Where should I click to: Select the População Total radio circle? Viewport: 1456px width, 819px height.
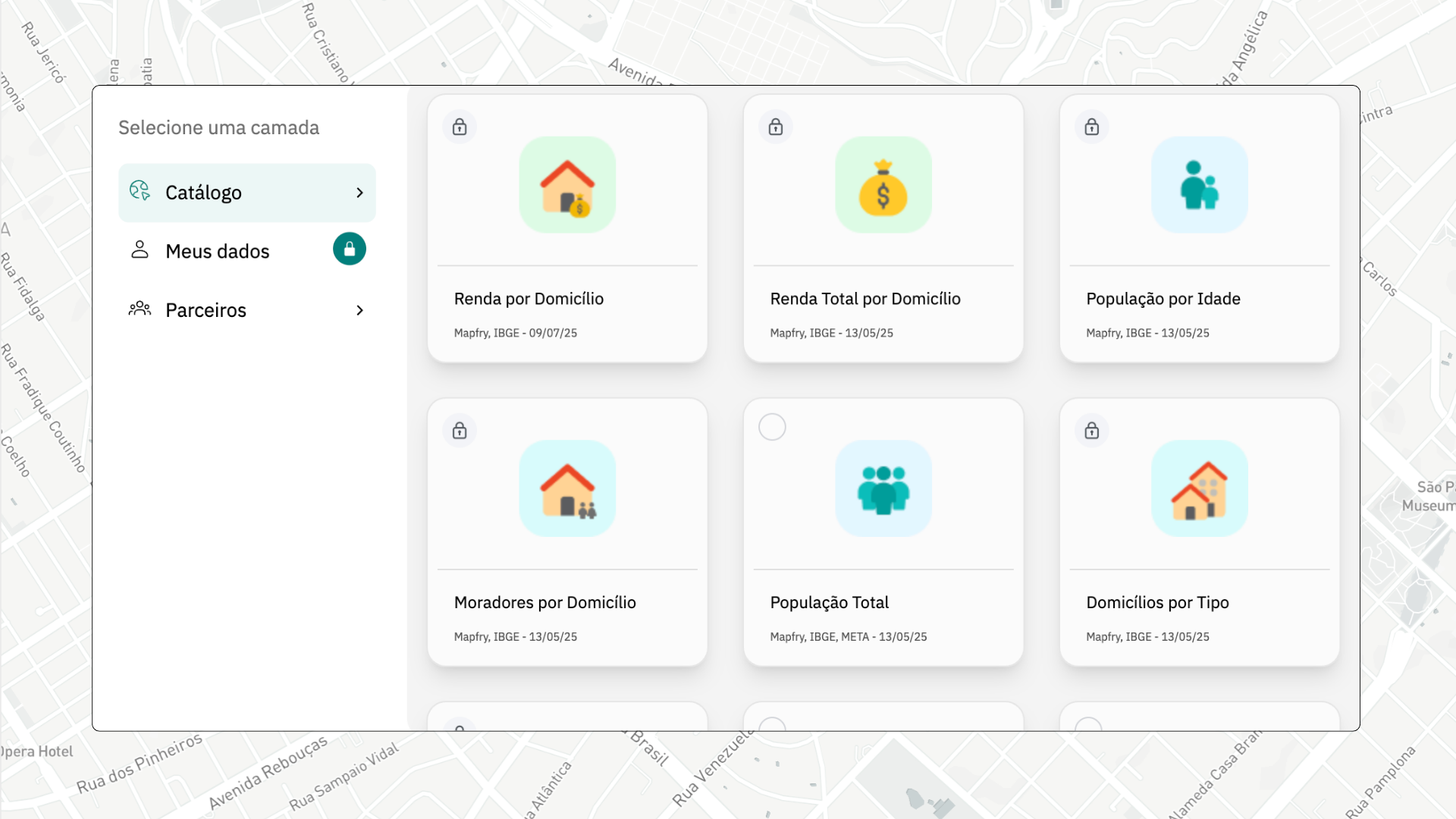[772, 427]
